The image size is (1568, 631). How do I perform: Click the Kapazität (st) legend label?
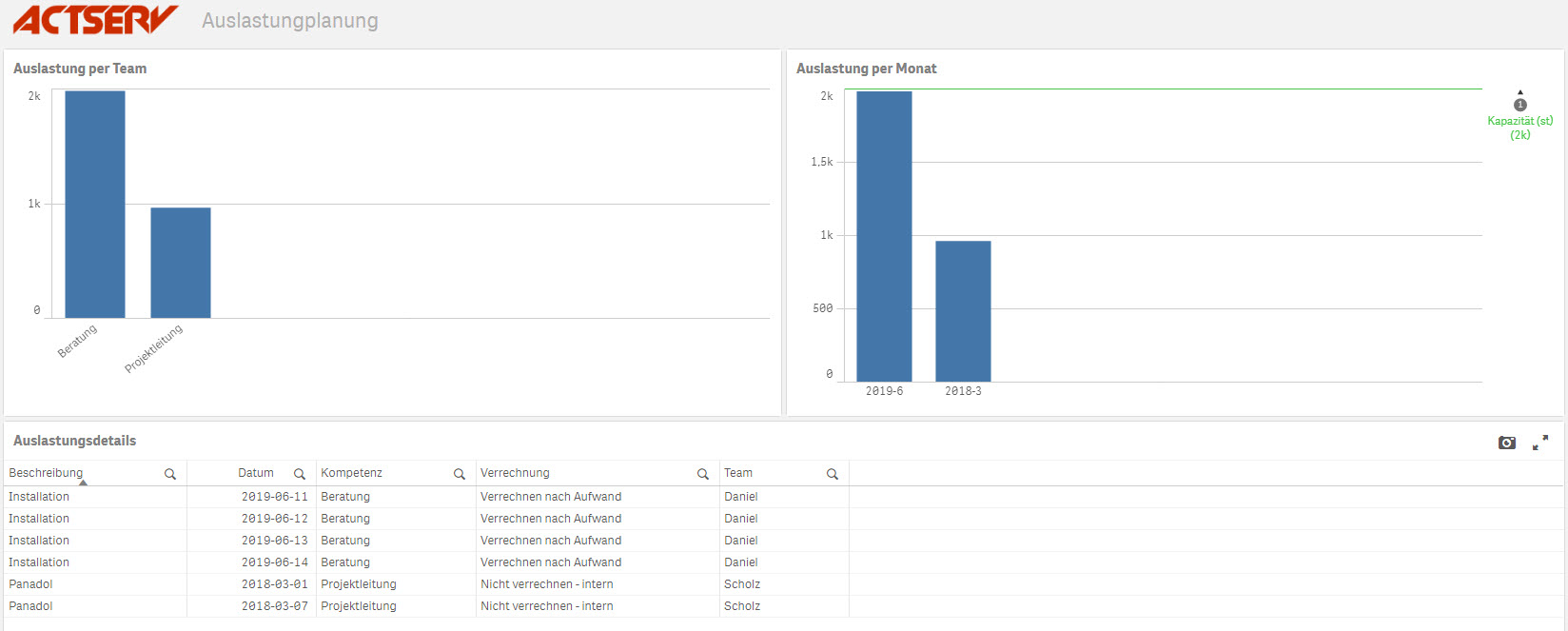[x=1520, y=121]
